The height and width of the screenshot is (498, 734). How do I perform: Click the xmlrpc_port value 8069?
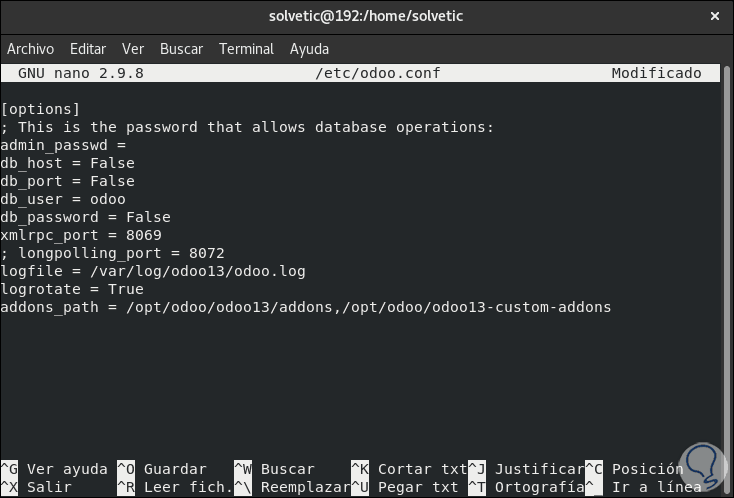click(143, 235)
